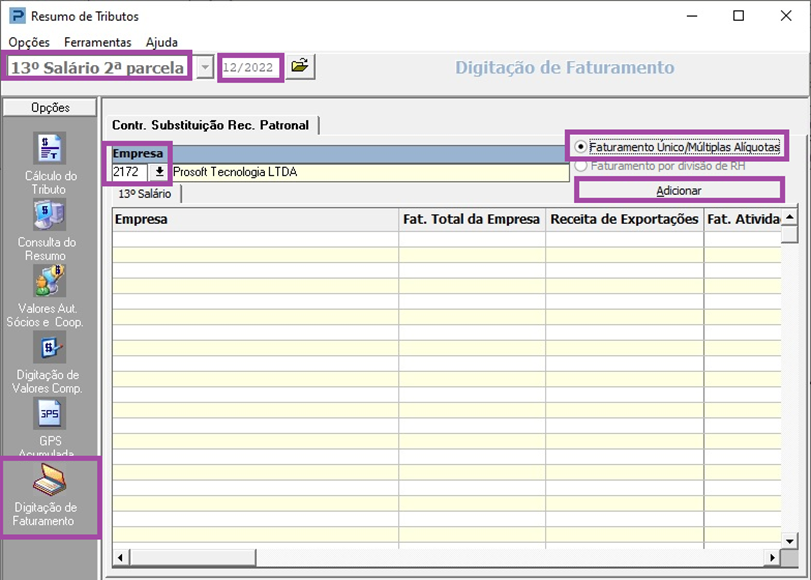Screen dimensions: 811x580
Task: Click the GPS Acumulada sidebar icon
Action: click(49, 414)
